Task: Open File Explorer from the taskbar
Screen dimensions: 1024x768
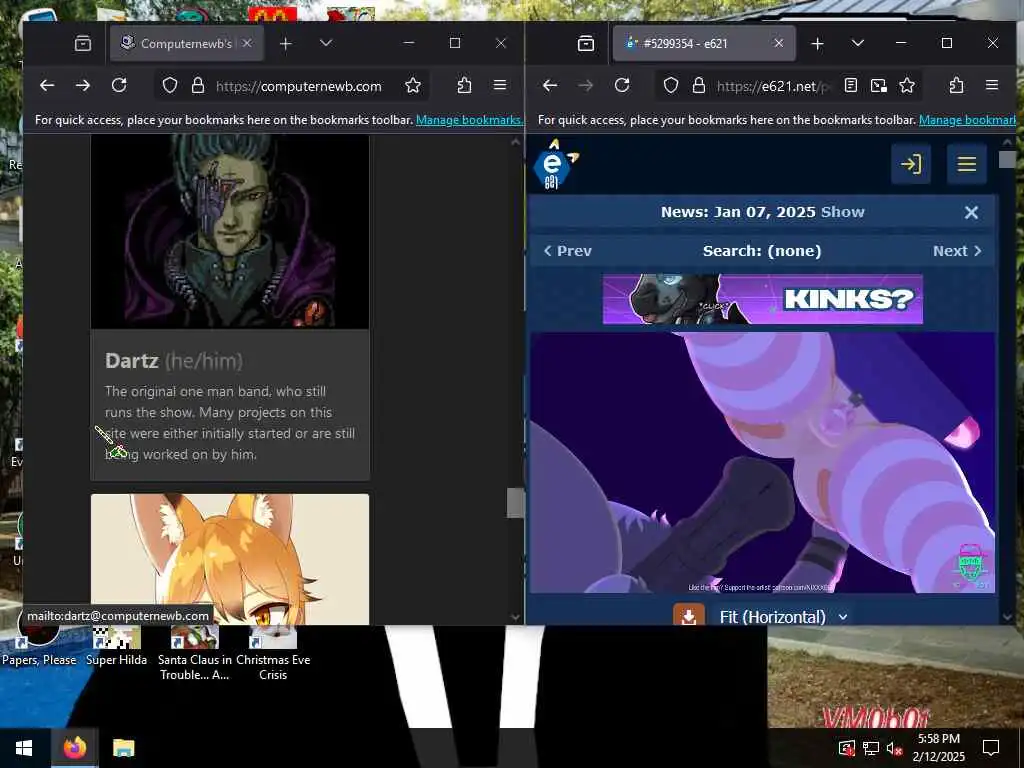Action: pyautogui.click(x=123, y=748)
